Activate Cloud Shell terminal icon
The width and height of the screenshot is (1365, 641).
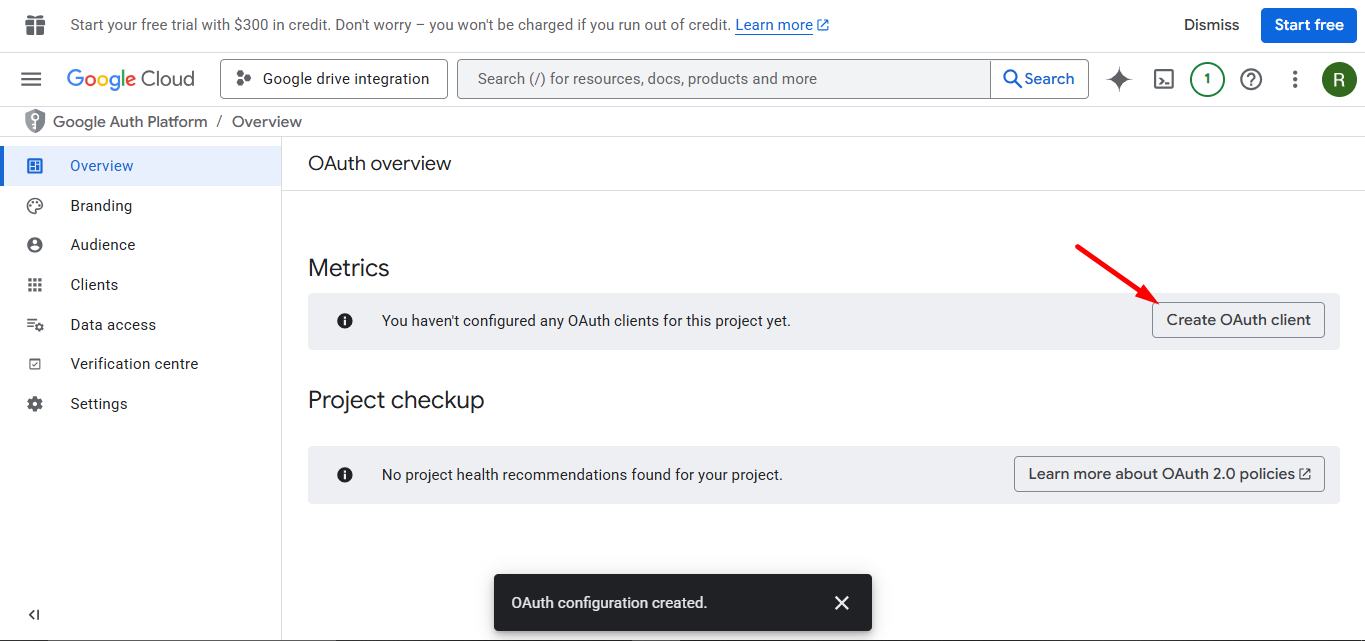1163,79
